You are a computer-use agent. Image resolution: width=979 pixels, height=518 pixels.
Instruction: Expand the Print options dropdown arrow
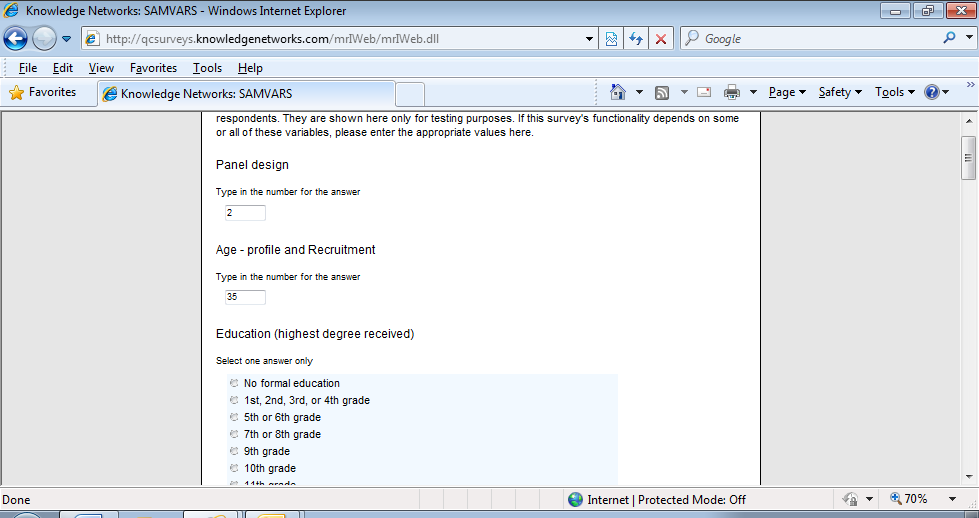pos(753,92)
